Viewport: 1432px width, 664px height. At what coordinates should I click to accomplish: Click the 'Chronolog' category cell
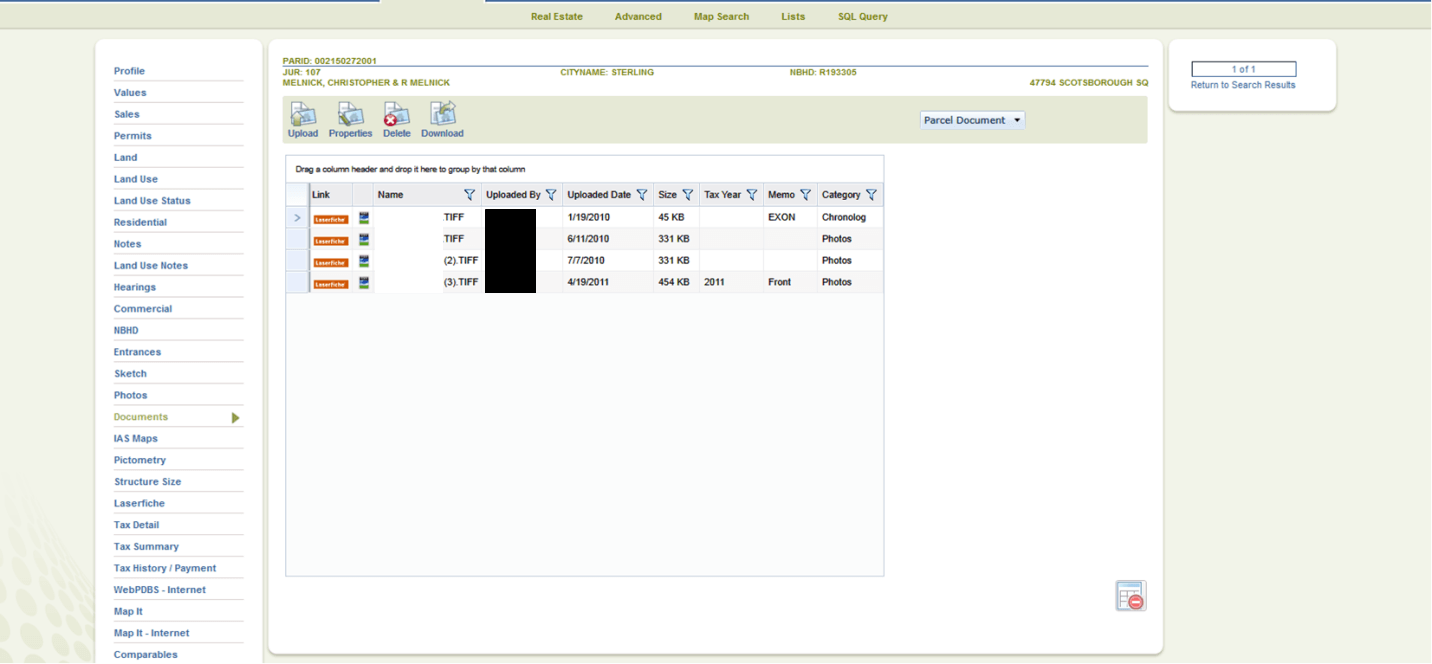click(844, 217)
